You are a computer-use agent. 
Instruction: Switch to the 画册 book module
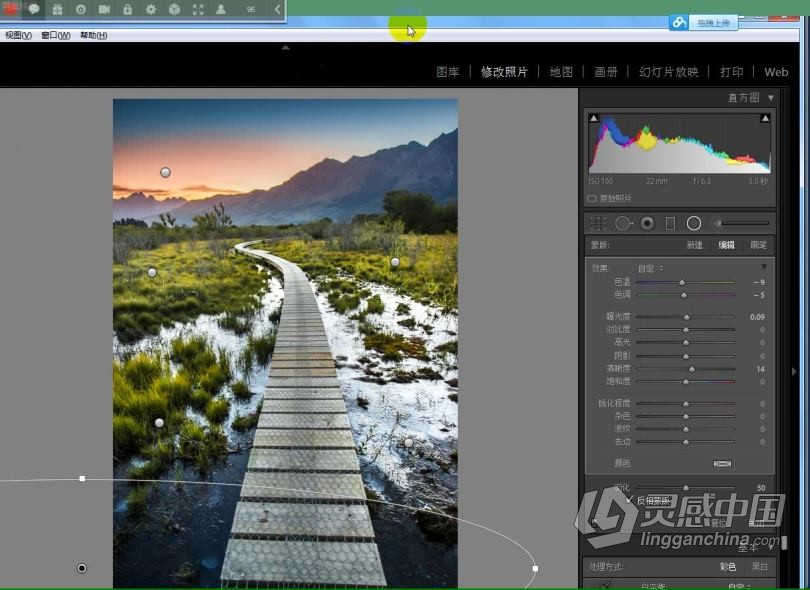pos(605,72)
